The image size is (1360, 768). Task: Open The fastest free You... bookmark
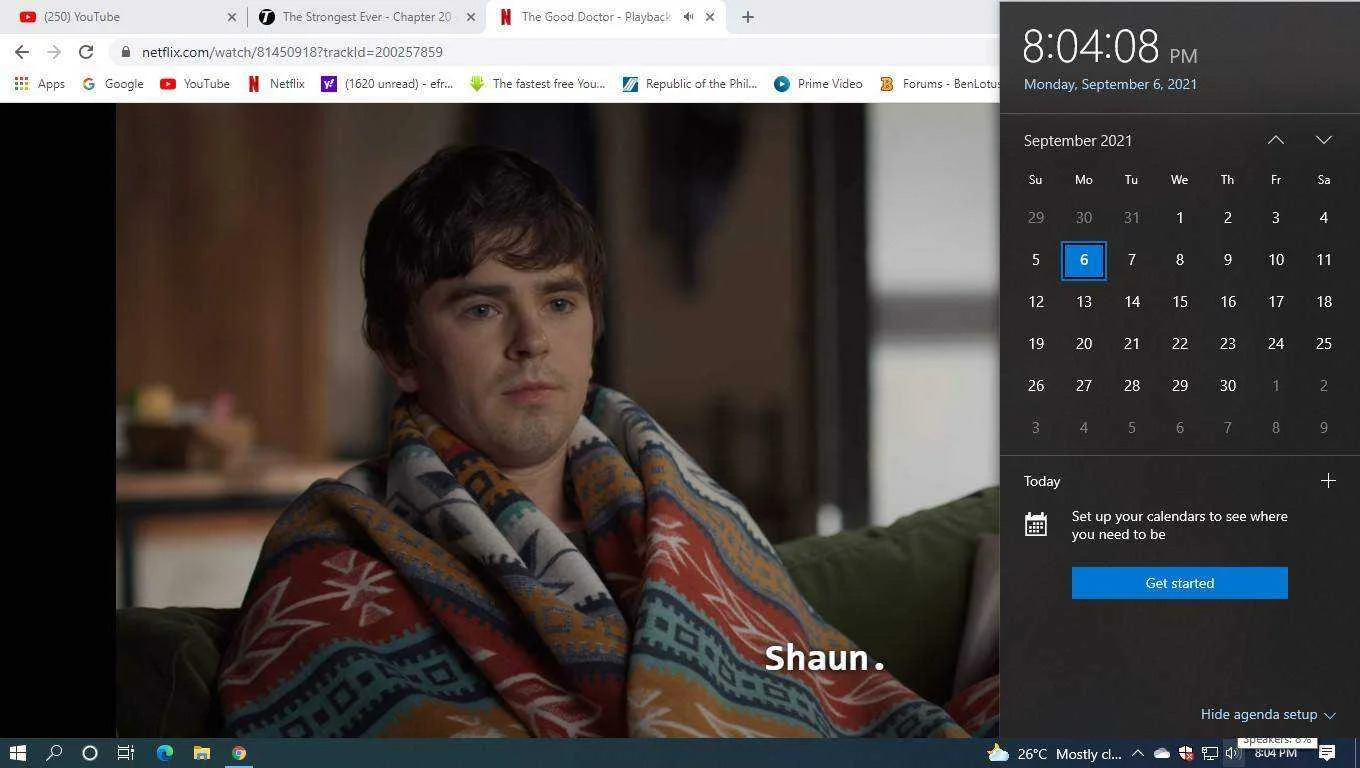[537, 84]
